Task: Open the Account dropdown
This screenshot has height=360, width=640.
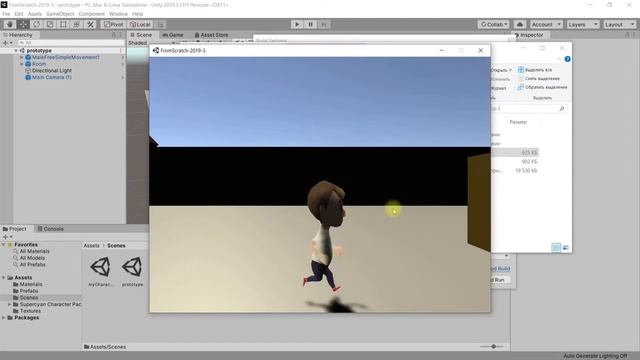Action: click(546, 24)
